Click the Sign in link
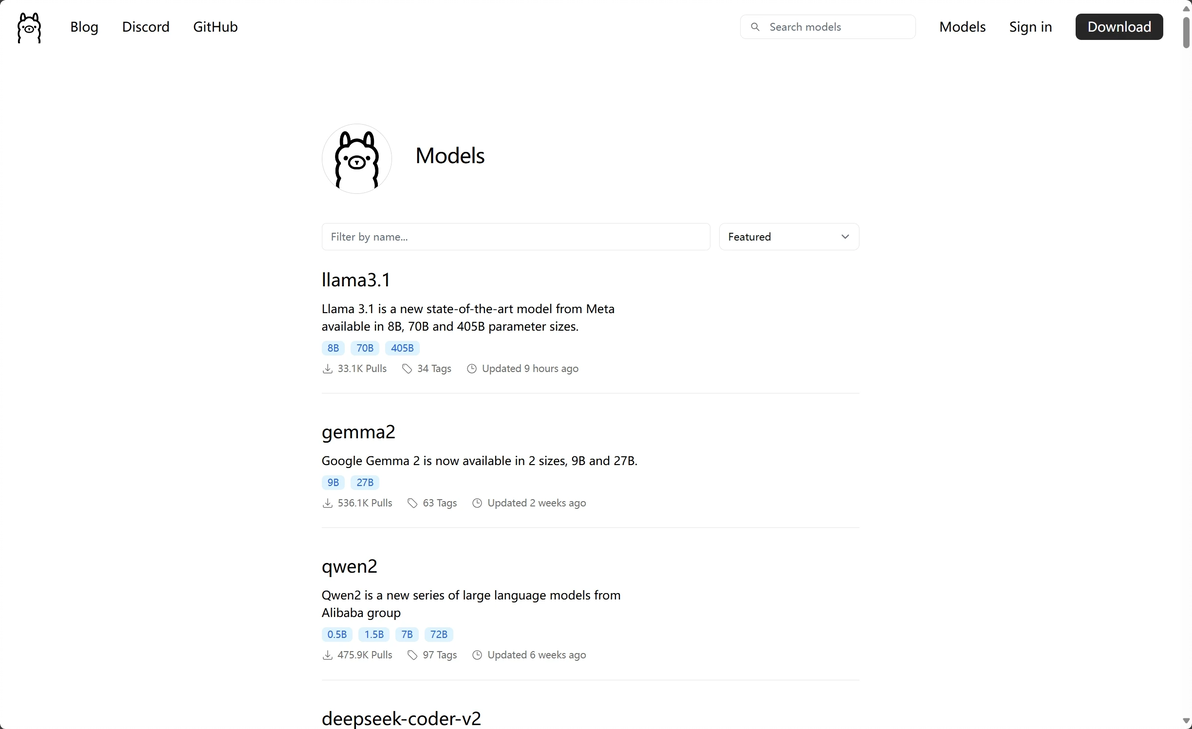 click(x=1030, y=27)
